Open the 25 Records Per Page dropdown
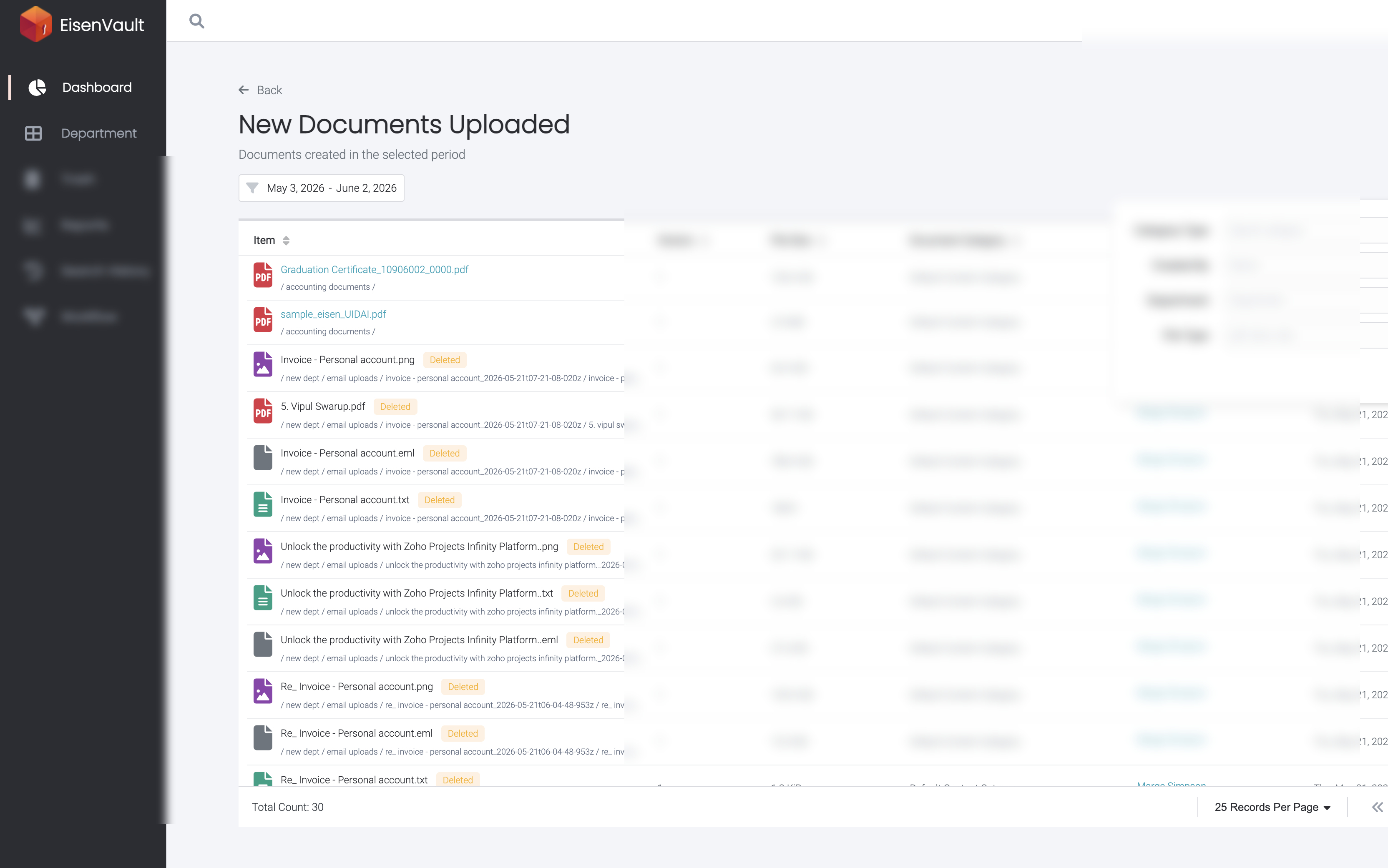 click(1272, 807)
